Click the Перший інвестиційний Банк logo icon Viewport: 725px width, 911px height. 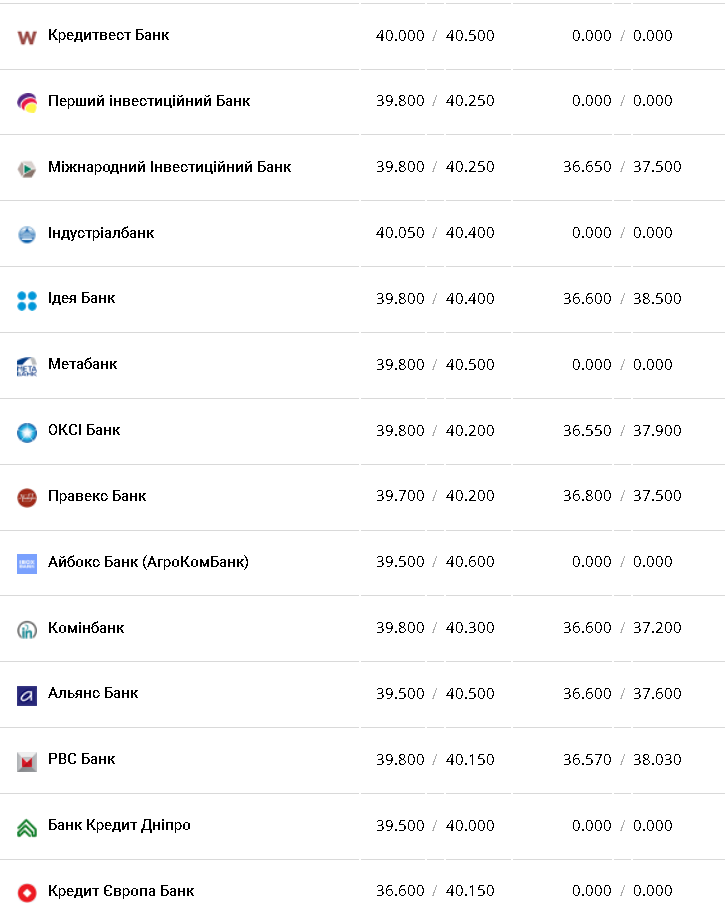point(27,102)
